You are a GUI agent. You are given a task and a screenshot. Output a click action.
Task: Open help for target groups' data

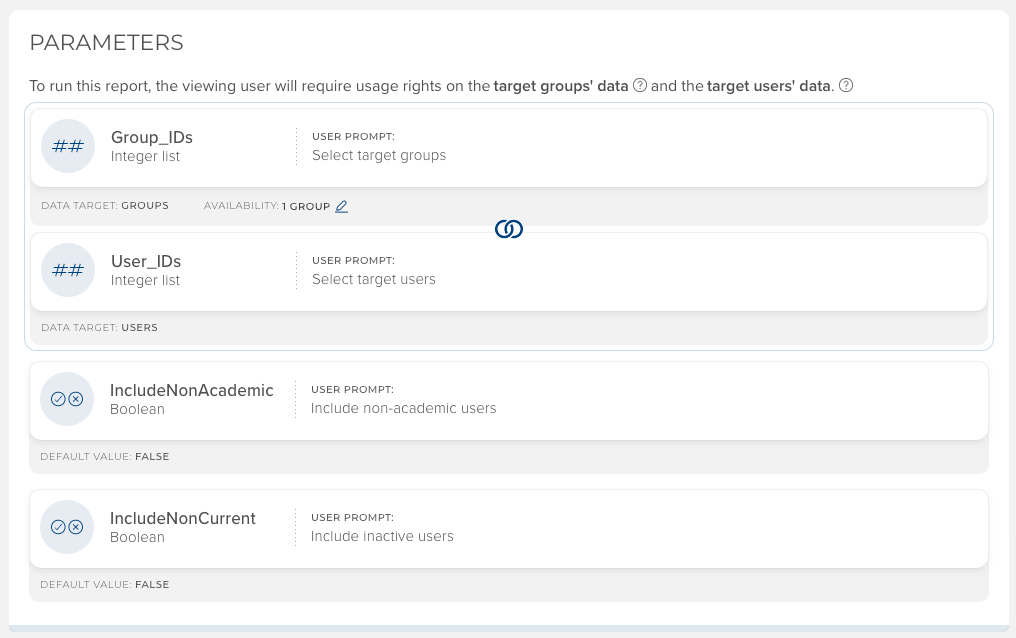pos(640,85)
